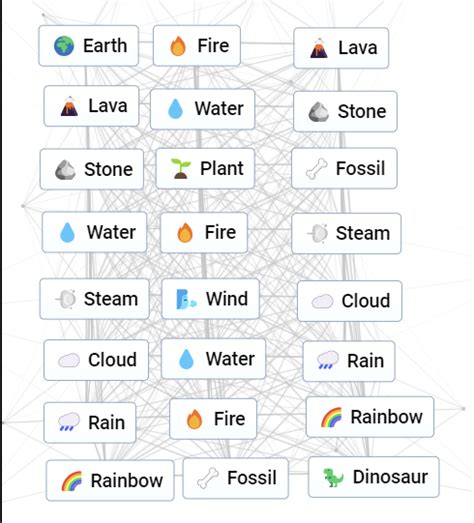Click the green Dinosaur icon

[333, 477]
